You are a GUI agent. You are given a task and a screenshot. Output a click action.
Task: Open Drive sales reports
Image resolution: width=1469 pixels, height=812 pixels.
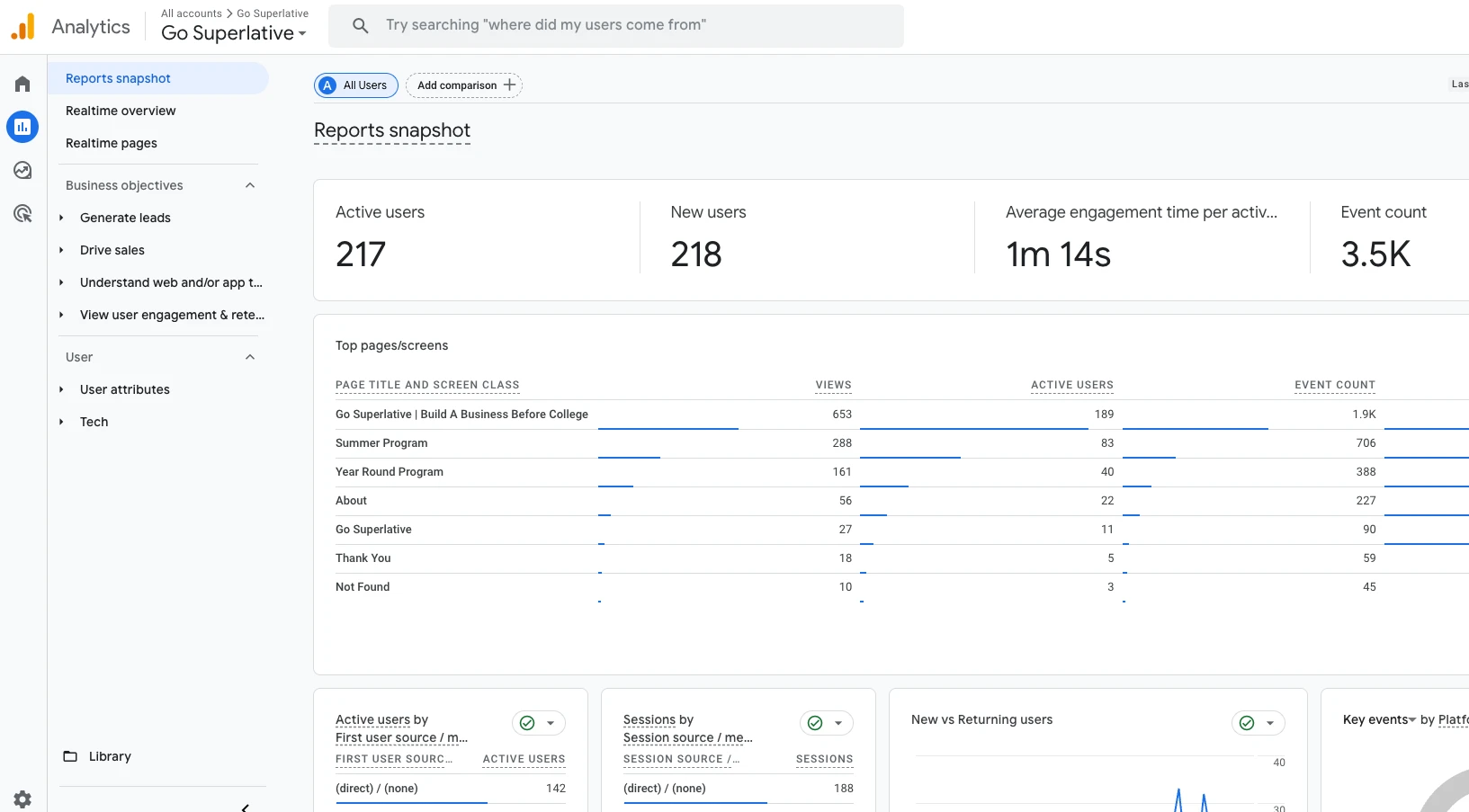click(x=112, y=250)
